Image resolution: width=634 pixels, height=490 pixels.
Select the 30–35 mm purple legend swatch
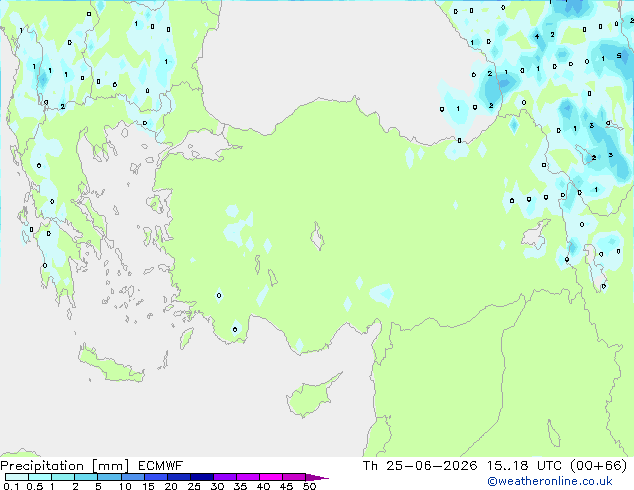[x=224, y=477]
